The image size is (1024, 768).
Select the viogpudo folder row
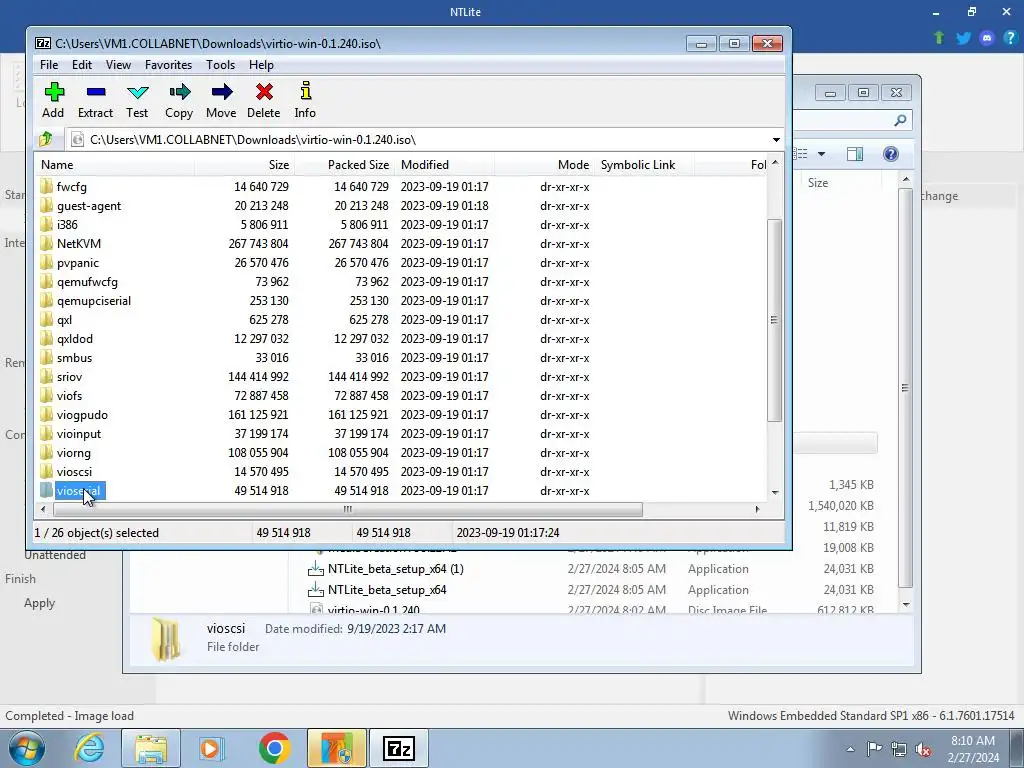(x=401, y=414)
